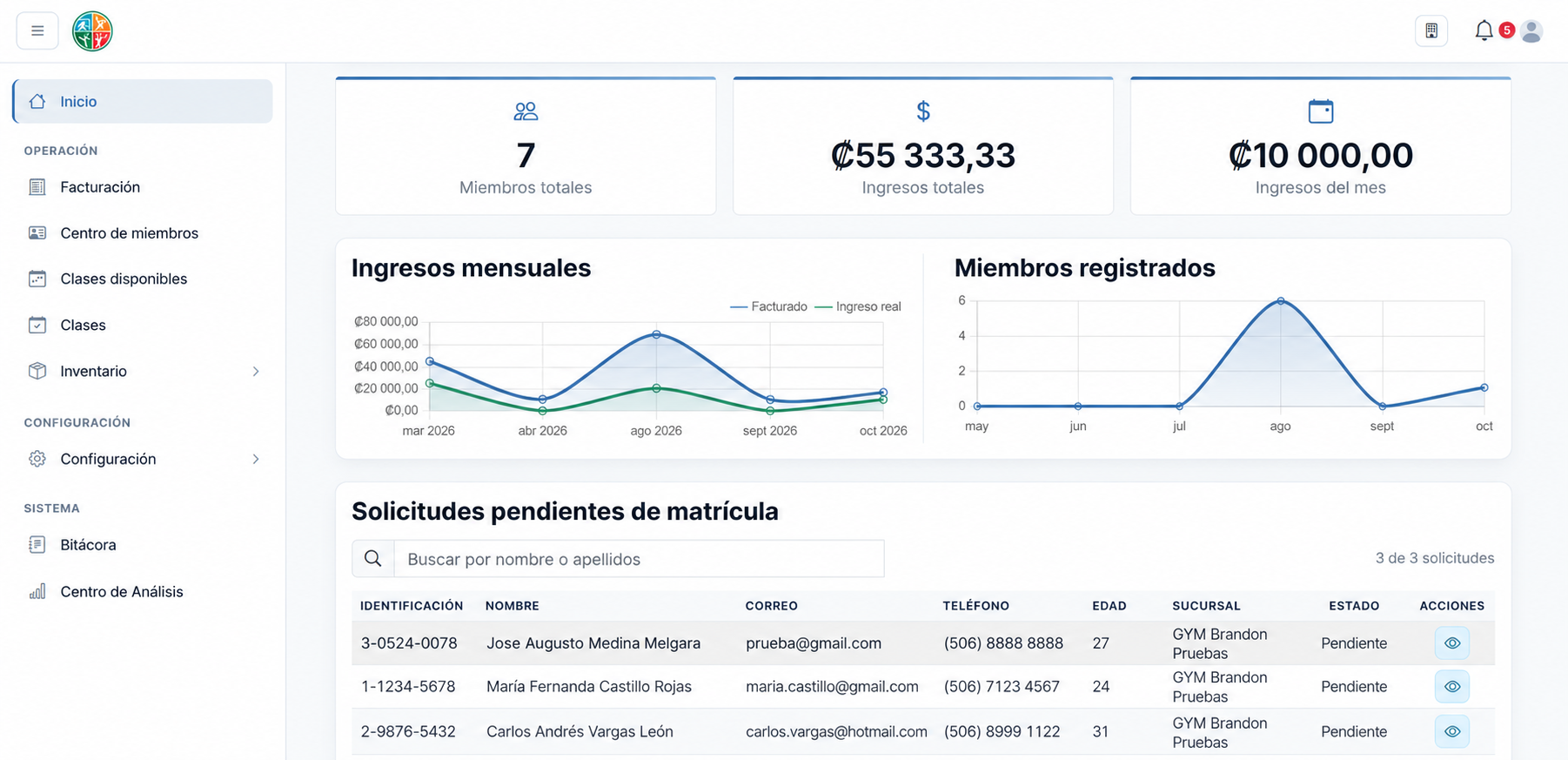Click the '3 de 3 solicitudes' counter
Image resolution: width=1568 pixels, height=760 pixels.
click(1435, 558)
